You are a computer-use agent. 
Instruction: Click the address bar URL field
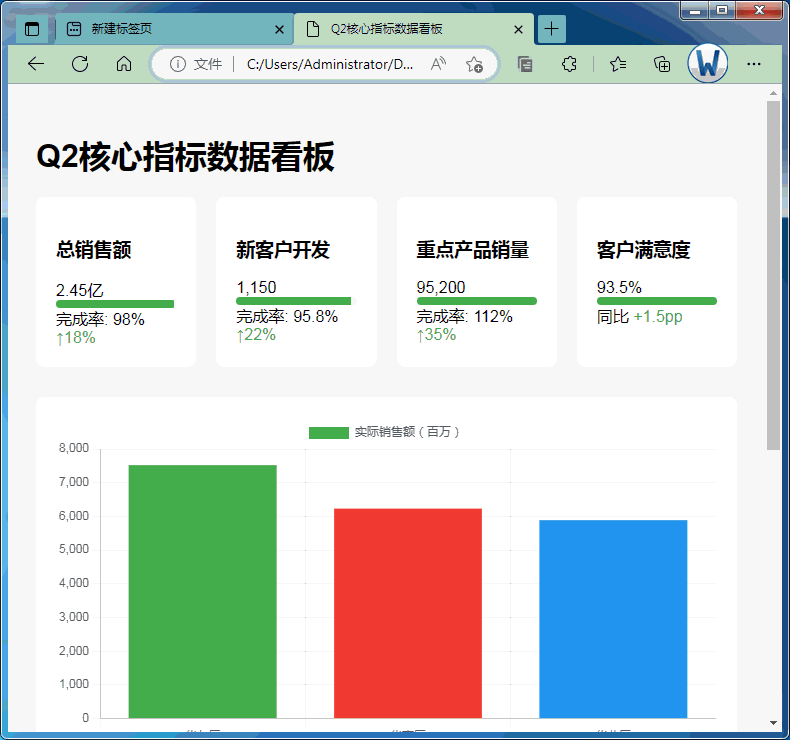click(330, 64)
